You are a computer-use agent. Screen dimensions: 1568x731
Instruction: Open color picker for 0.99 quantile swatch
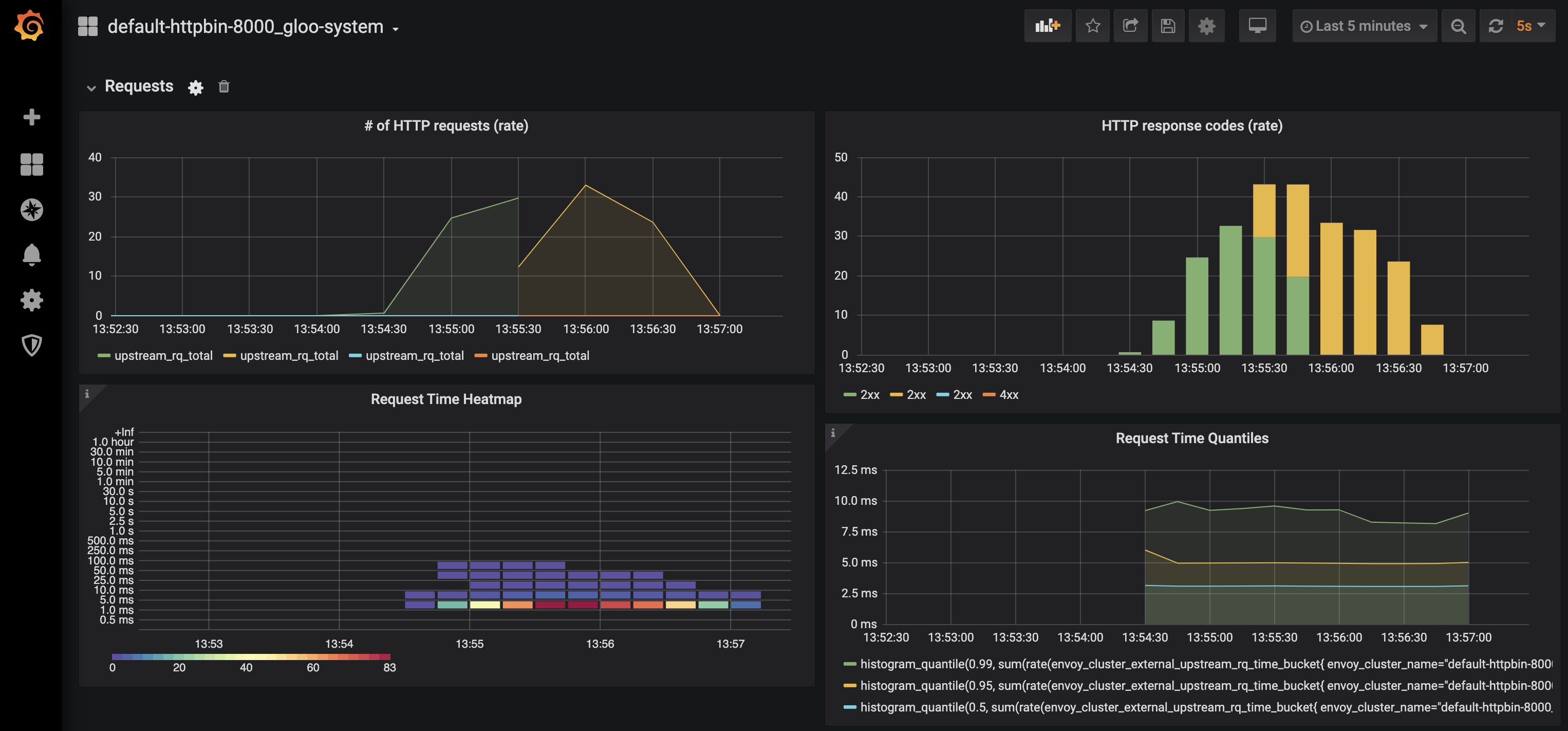(x=850, y=664)
